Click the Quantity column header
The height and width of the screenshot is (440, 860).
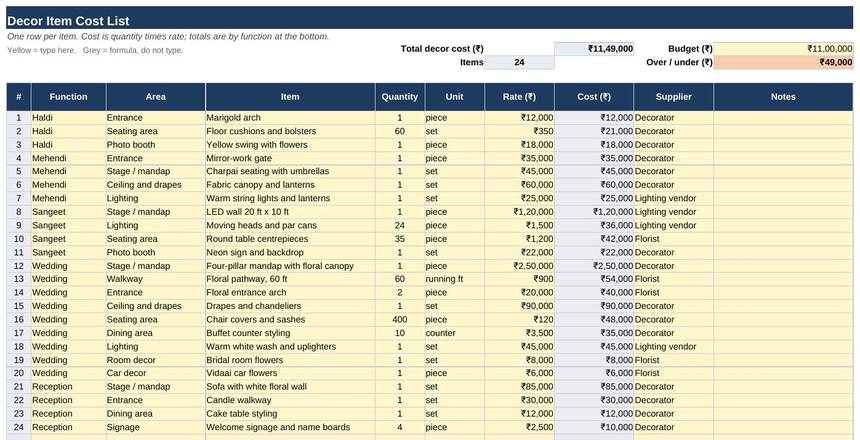pos(400,97)
